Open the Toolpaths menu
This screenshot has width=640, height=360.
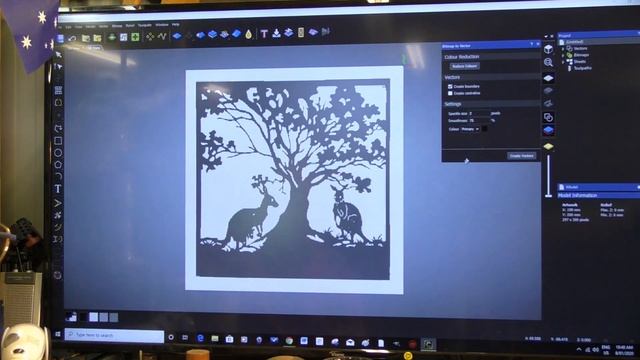pyautogui.click(x=144, y=25)
